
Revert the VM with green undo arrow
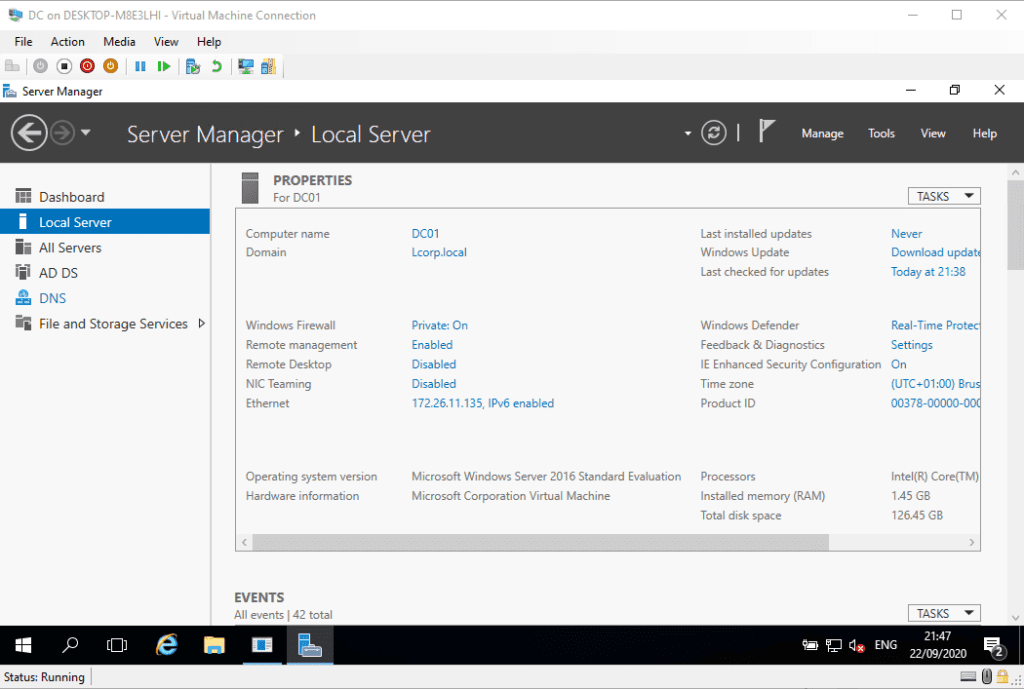click(217, 66)
